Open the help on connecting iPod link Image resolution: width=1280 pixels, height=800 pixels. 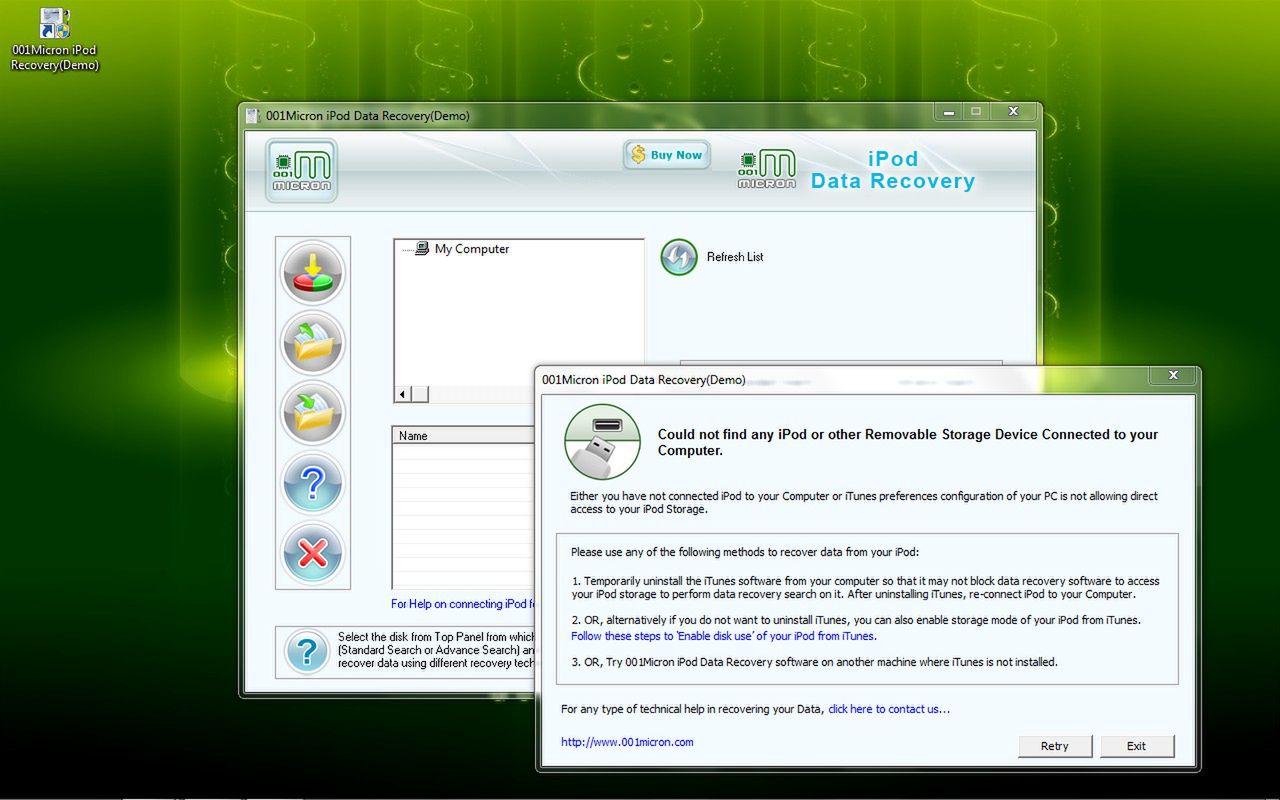(463, 604)
